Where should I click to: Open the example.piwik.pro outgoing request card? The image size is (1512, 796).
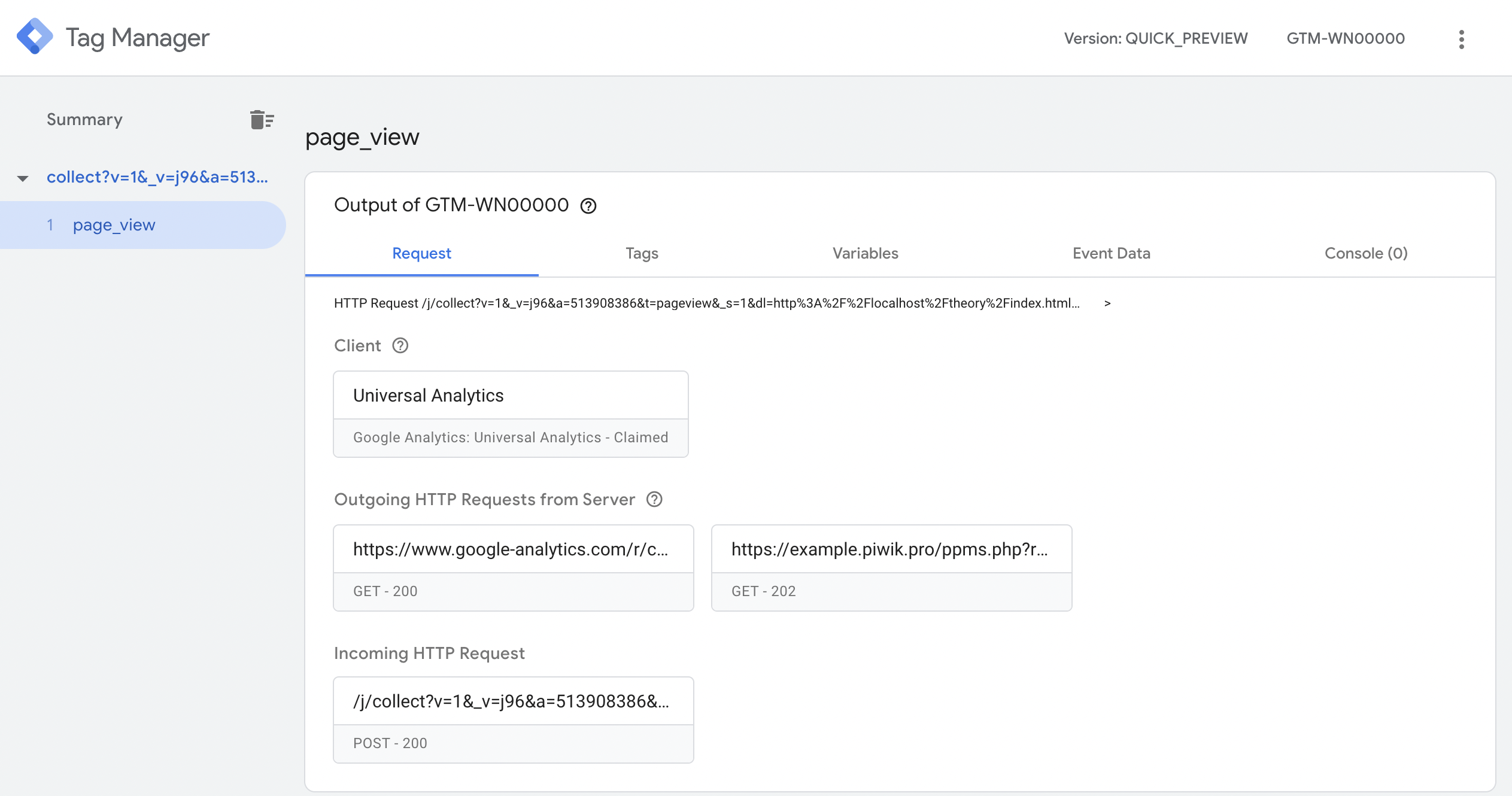[891, 568]
